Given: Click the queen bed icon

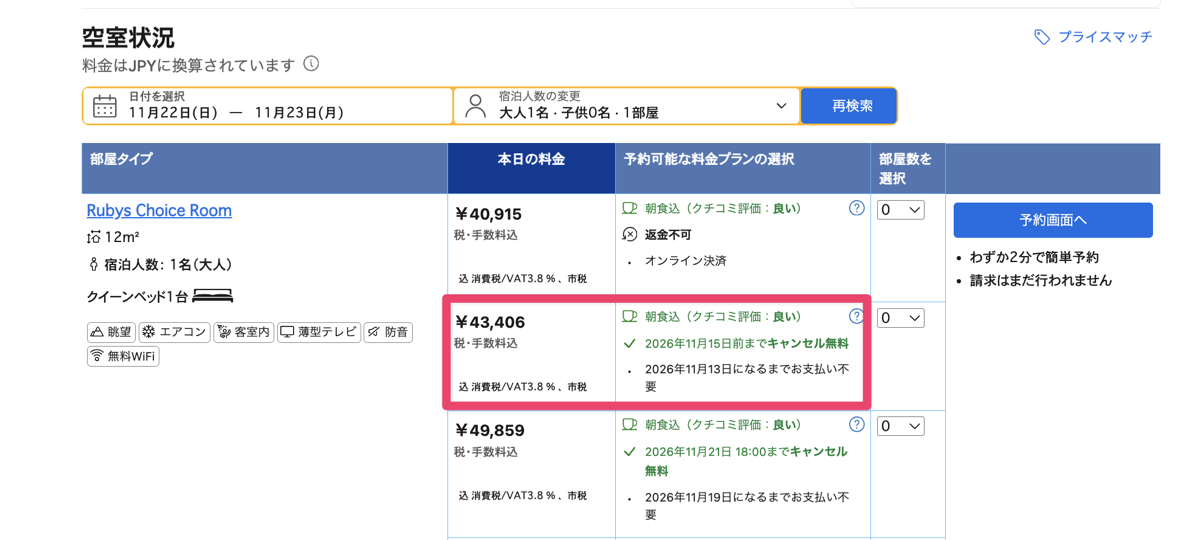Looking at the screenshot, I should (213, 296).
